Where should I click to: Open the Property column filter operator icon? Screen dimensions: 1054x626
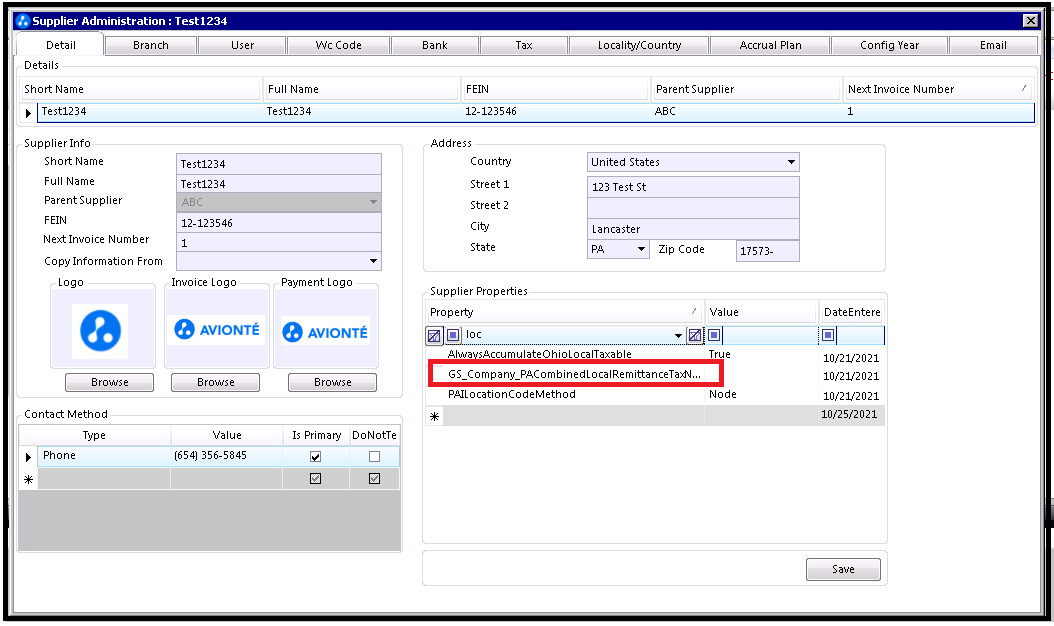[x=454, y=335]
